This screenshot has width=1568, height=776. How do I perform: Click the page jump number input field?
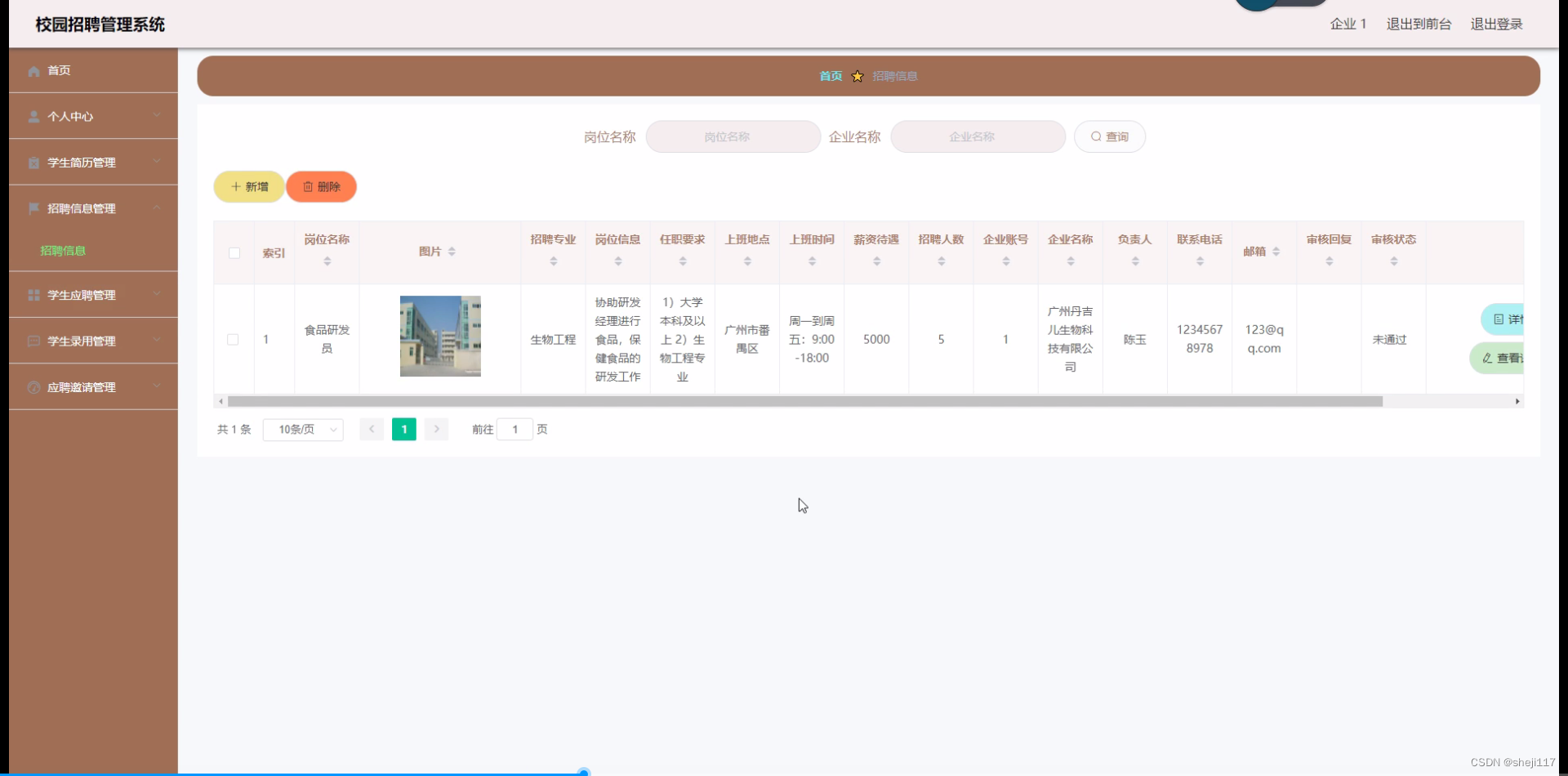pos(514,429)
